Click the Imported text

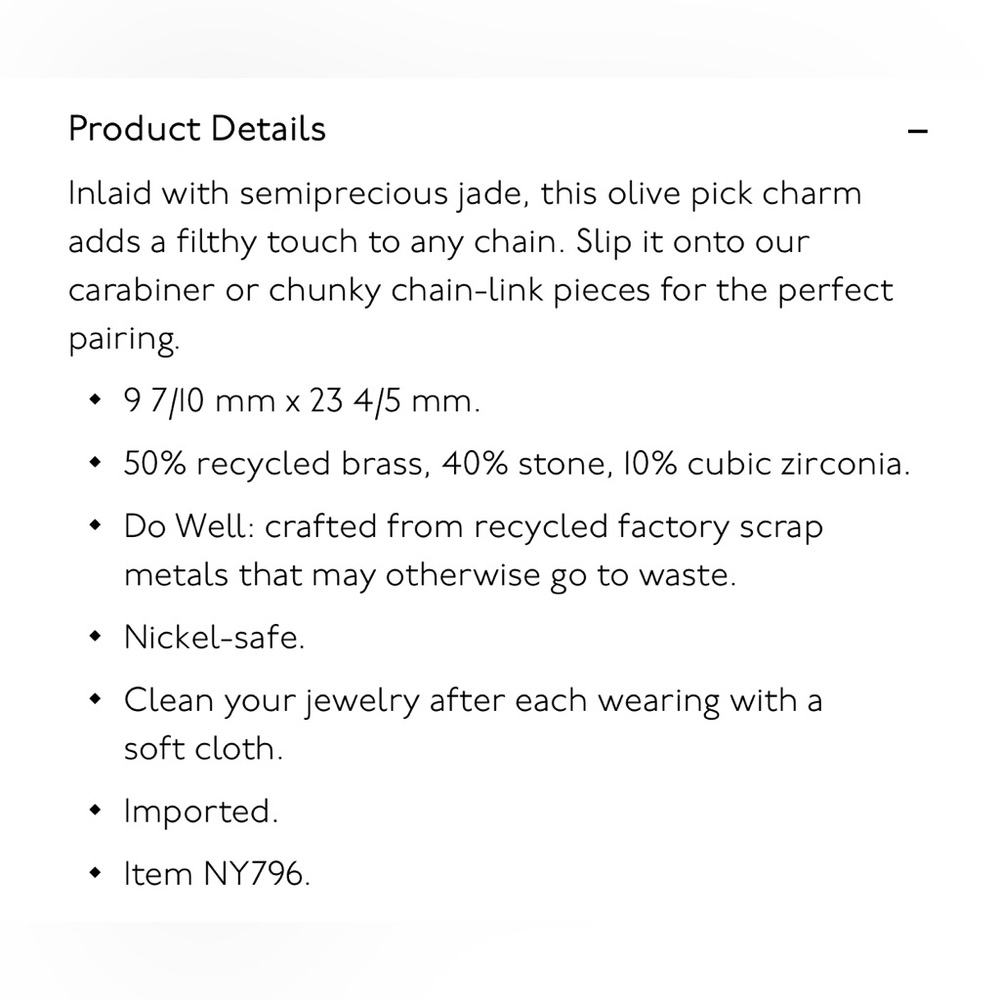coord(201,811)
